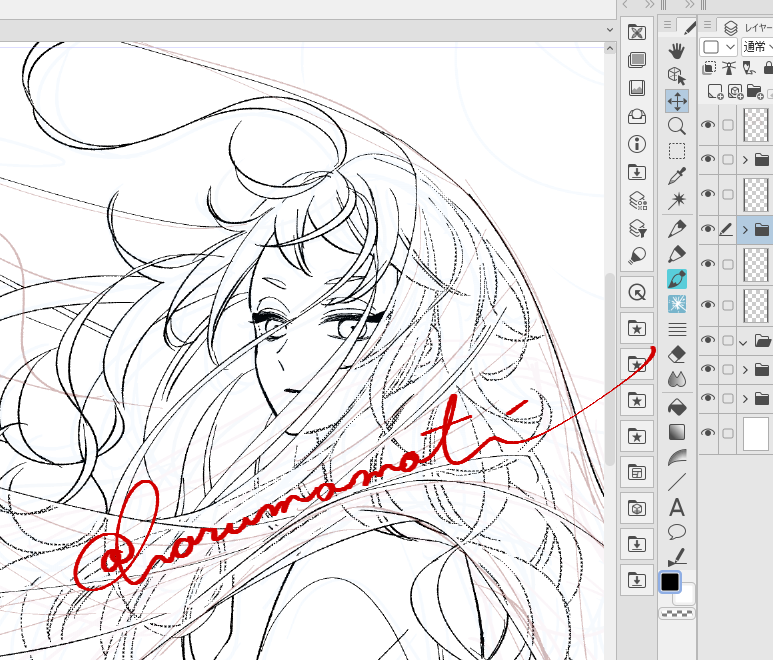Viewport: 773px width, 660px height.
Task: Select the curved Contour line paint tool
Action: tap(677, 457)
